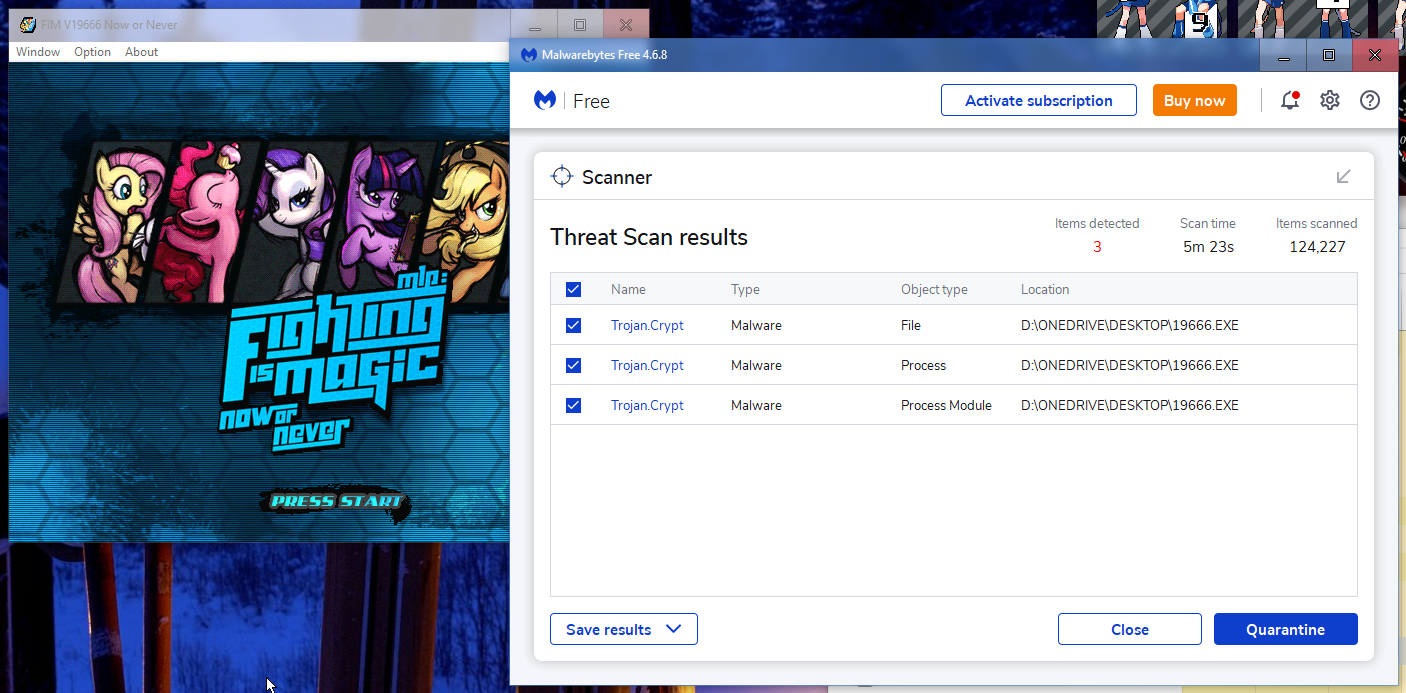Open the Malwarebytes help icon

click(x=1370, y=100)
